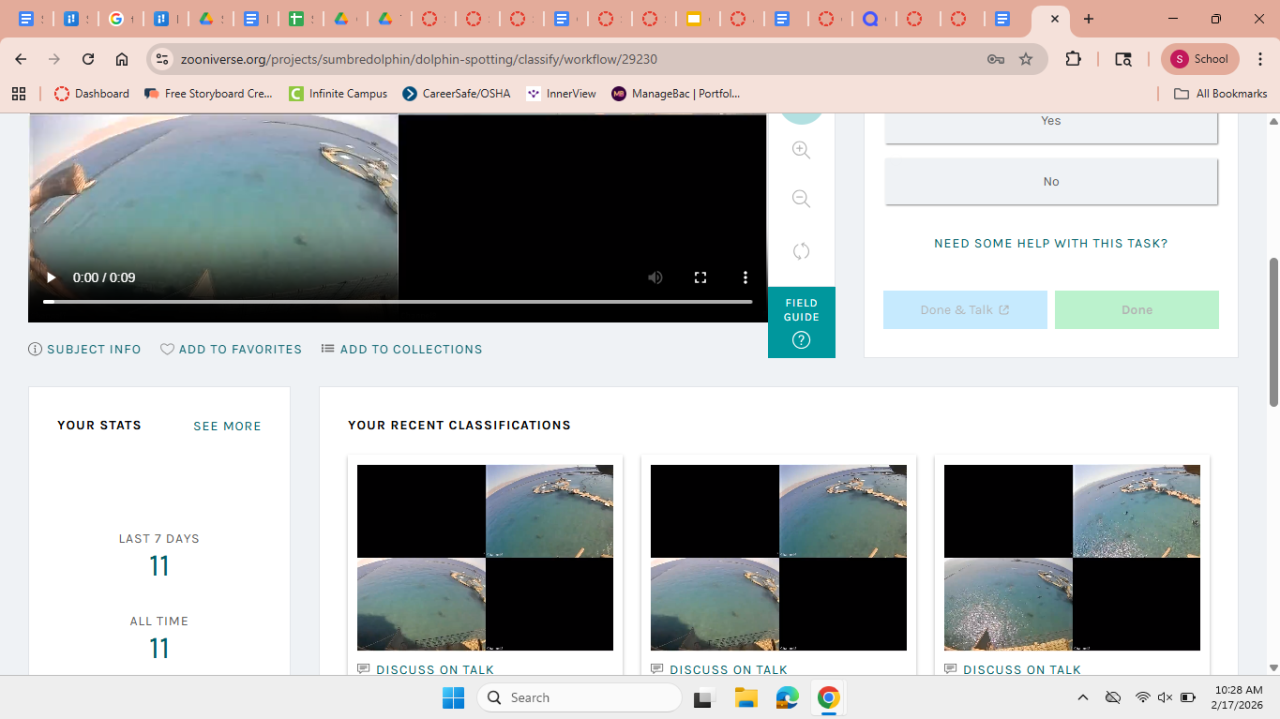Open video more options menu
Screen dimensions: 1280x719
point(745,278)
